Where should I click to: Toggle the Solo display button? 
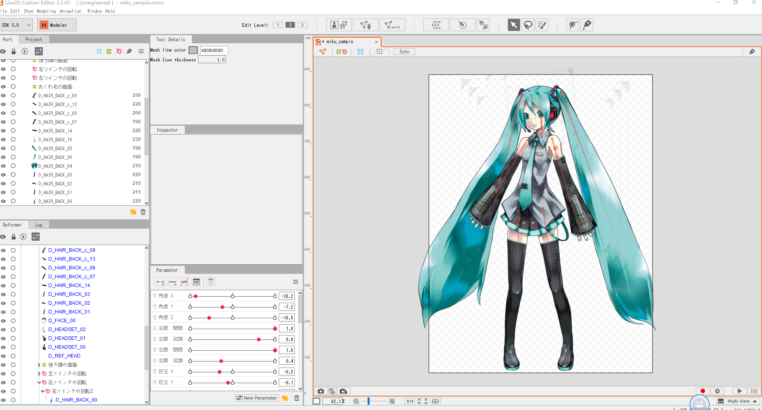click(x=404, y=51)
